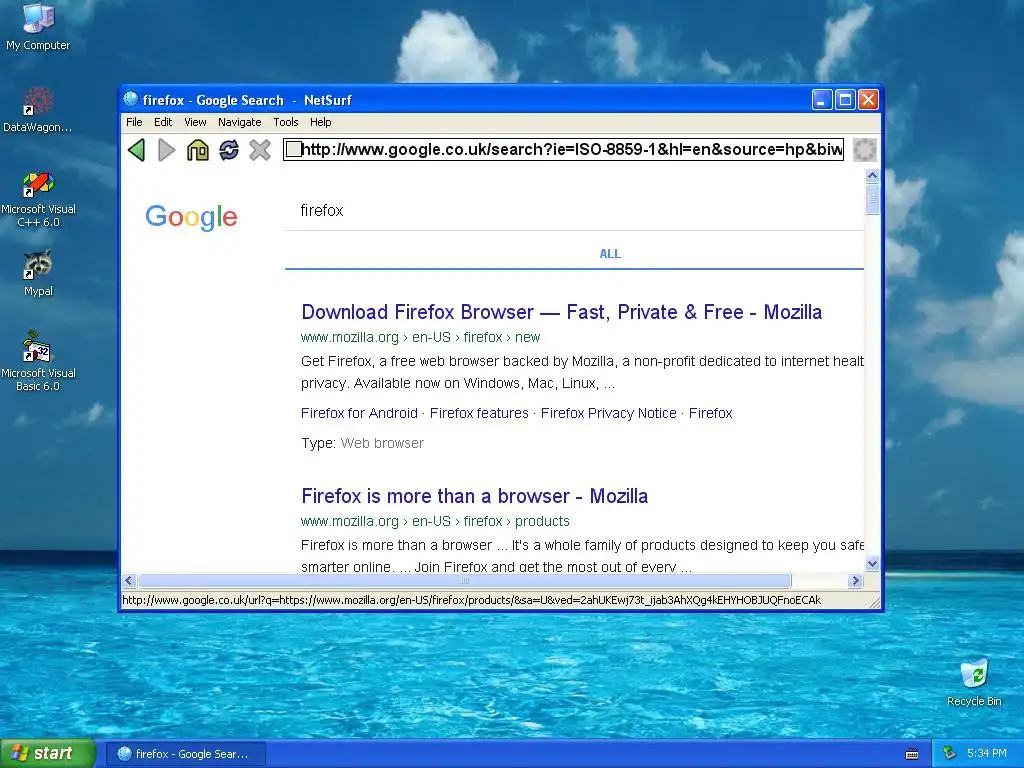
Task: Open the Edit menu
Action: (x=163, y=122)
